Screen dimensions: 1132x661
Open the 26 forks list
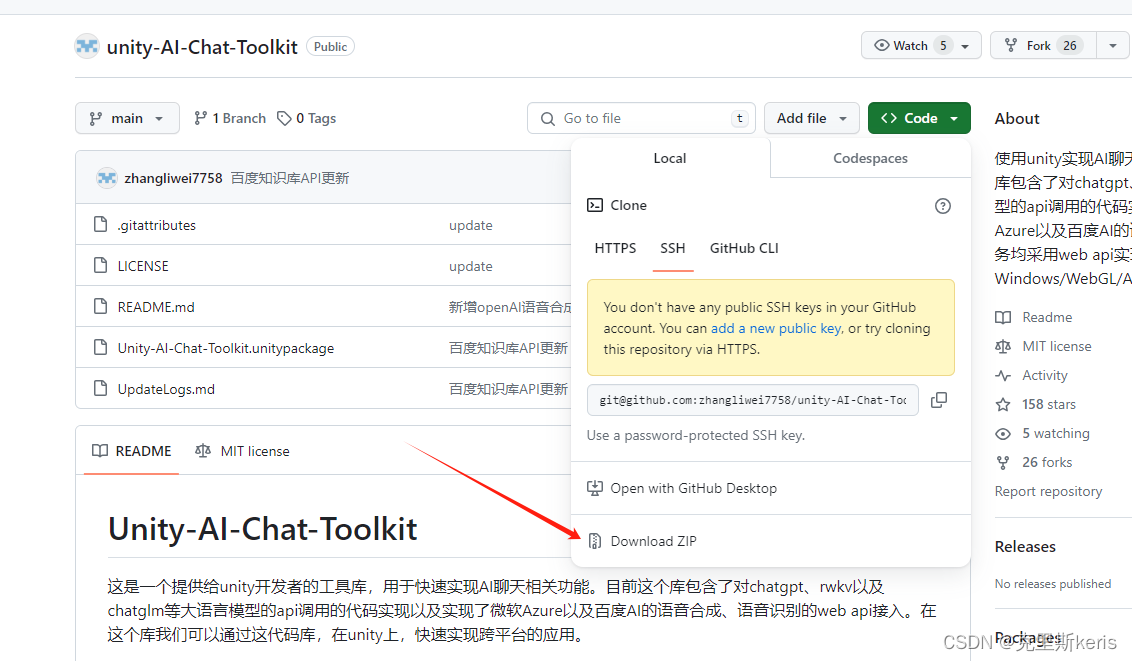tap(1044, 462)
